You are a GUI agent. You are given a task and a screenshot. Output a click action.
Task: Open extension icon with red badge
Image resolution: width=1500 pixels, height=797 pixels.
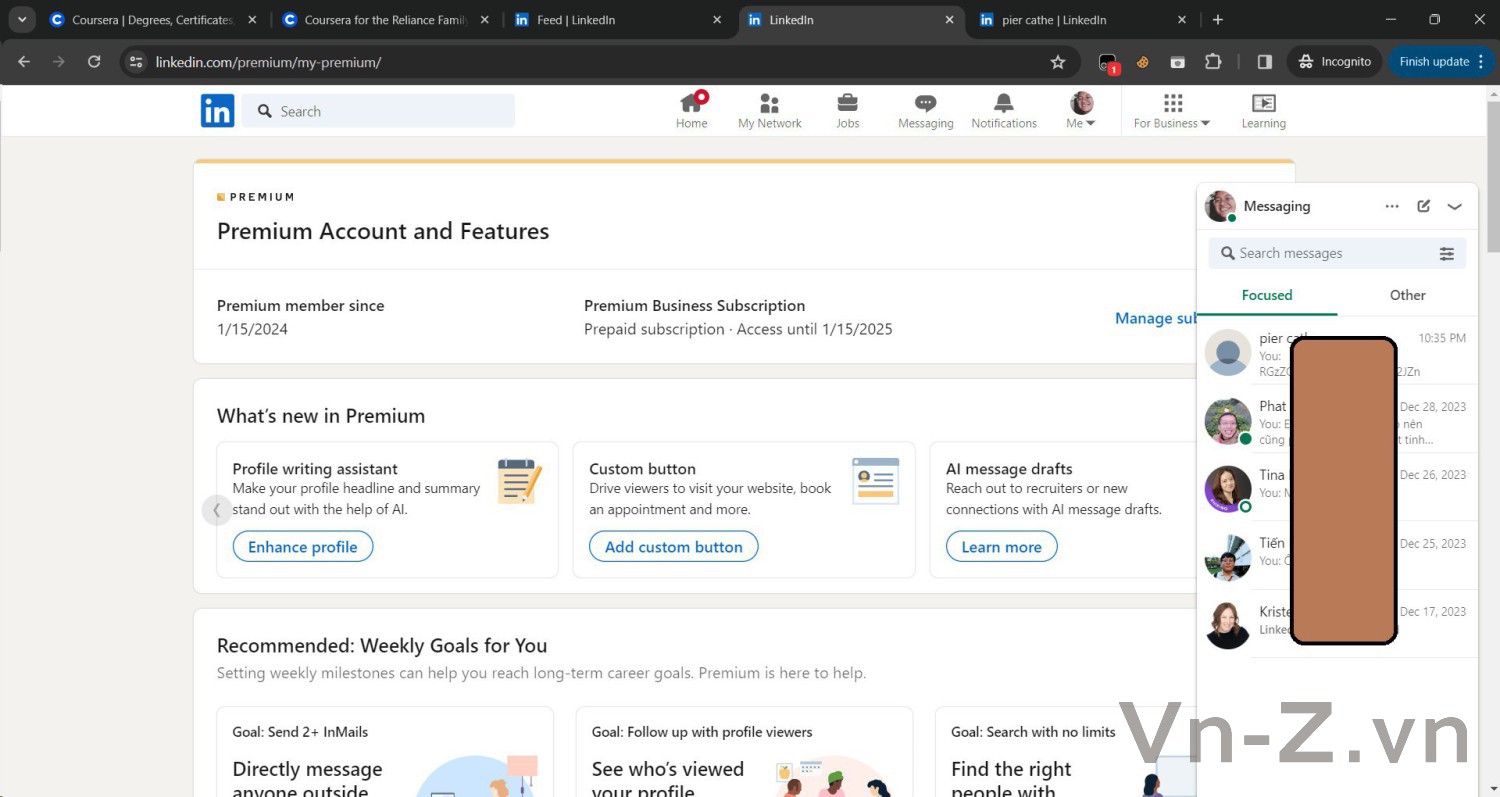[1108, 63]
